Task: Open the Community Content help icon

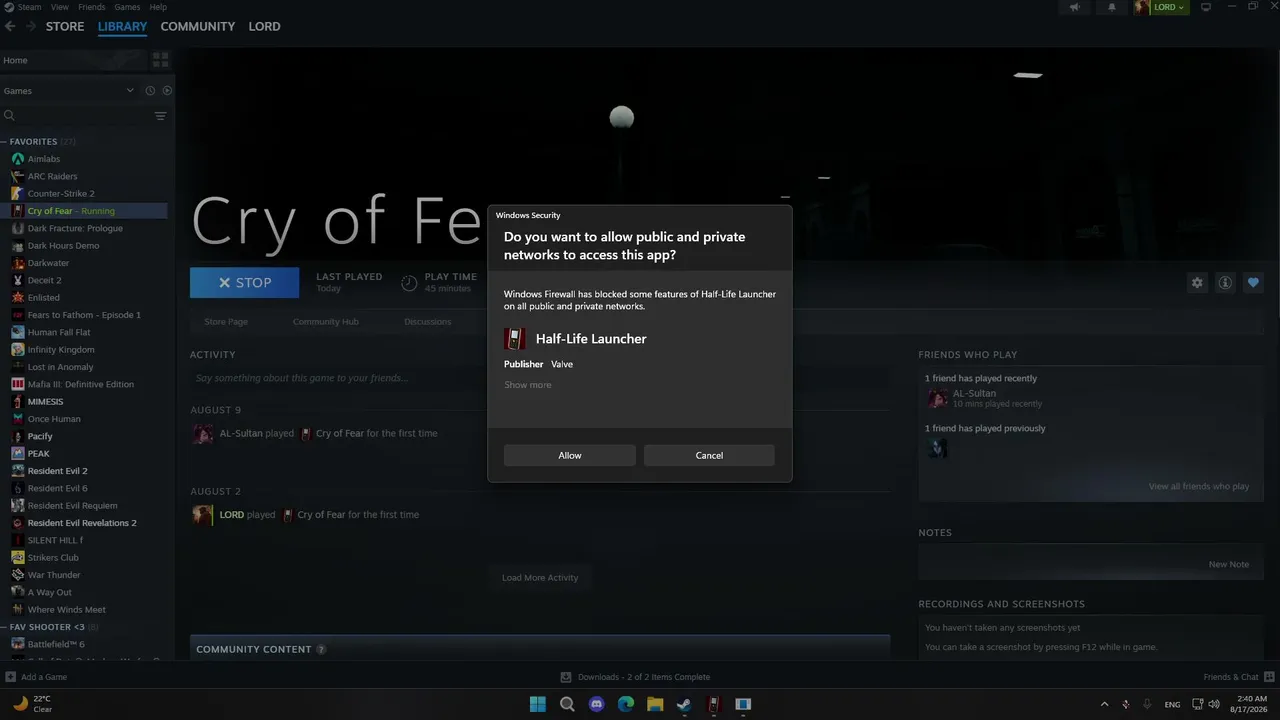Action: [321, 650]
